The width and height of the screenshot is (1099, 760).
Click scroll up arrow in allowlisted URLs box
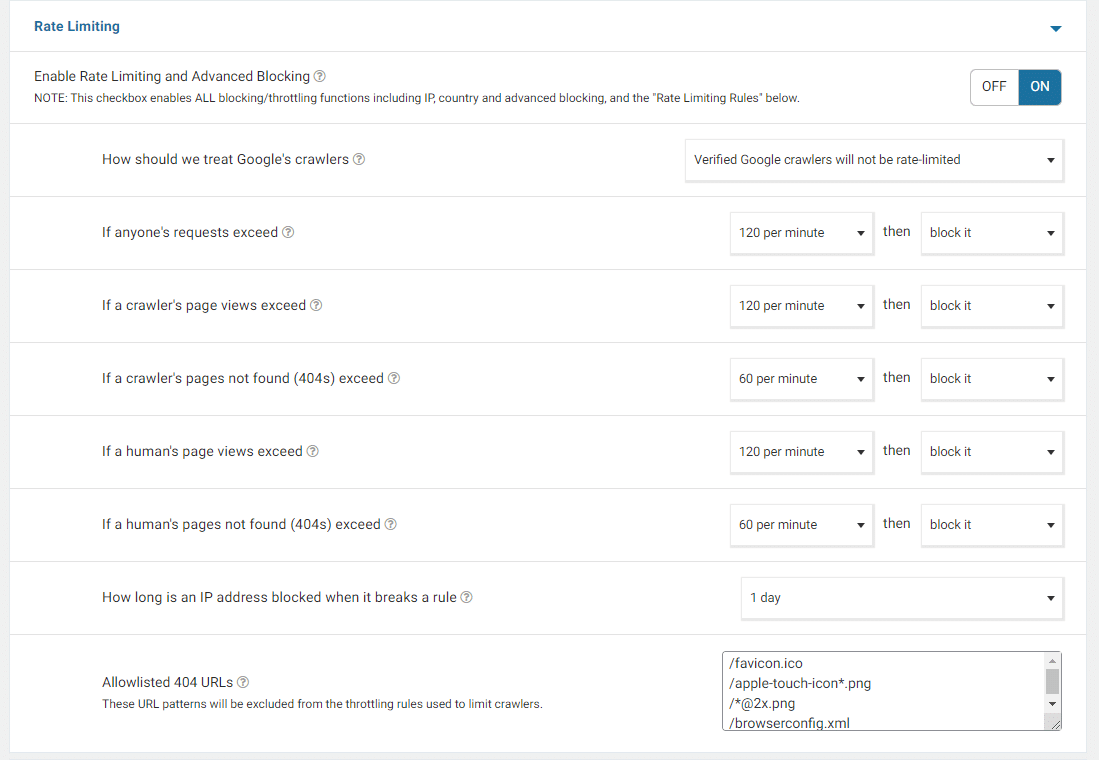click(x=1052, y=660)
